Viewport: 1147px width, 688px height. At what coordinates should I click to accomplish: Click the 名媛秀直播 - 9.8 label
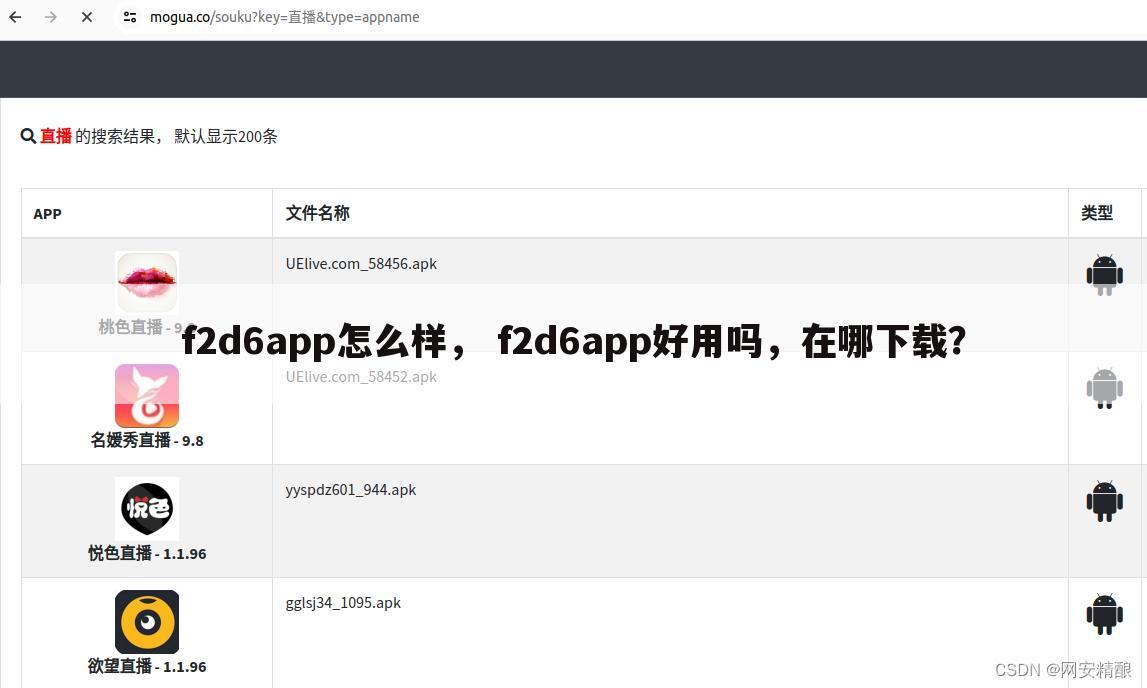click(146, 440)
